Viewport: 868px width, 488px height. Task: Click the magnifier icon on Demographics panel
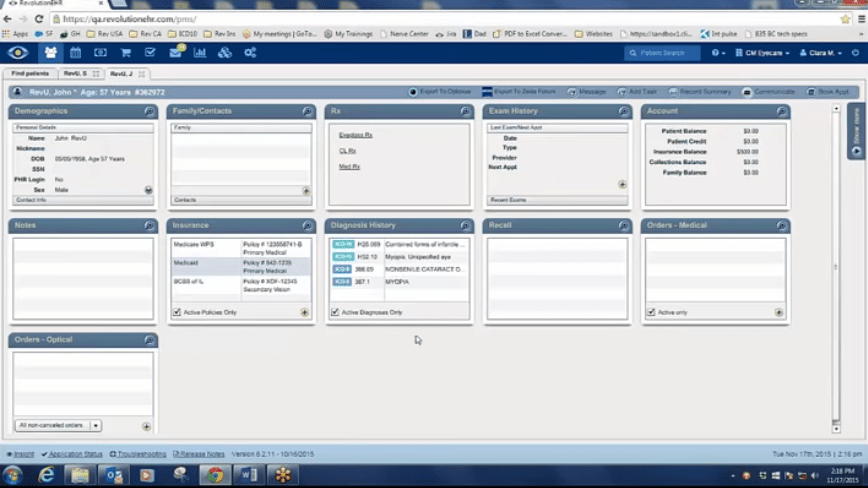point(149,112)
